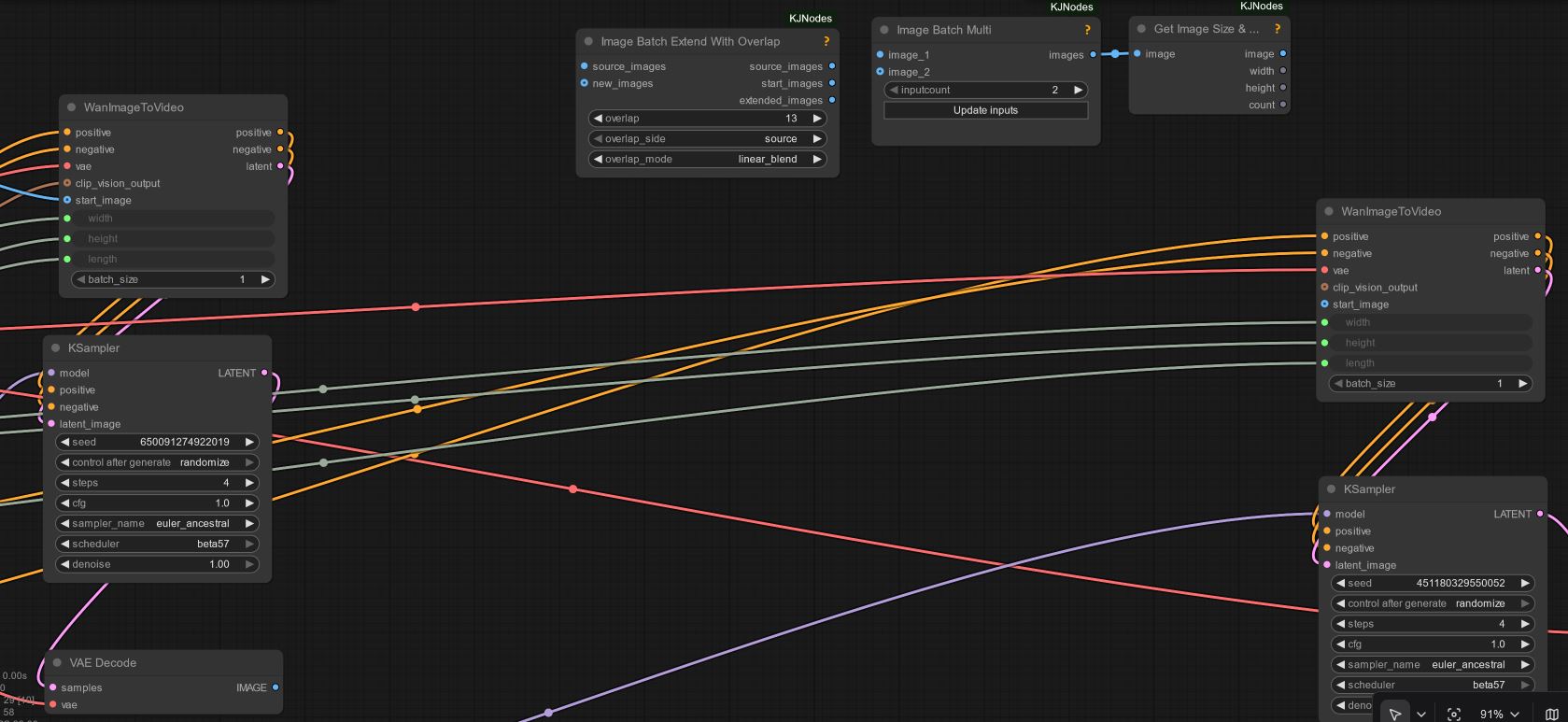Decrease inputcount with left arrow

(893, 91)
